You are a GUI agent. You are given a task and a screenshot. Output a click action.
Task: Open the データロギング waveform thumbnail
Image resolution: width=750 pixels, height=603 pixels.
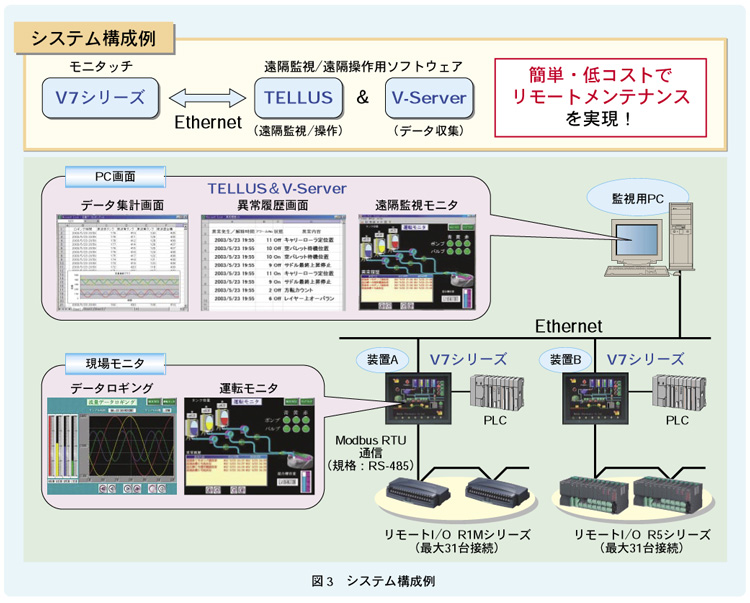point(112,446)
